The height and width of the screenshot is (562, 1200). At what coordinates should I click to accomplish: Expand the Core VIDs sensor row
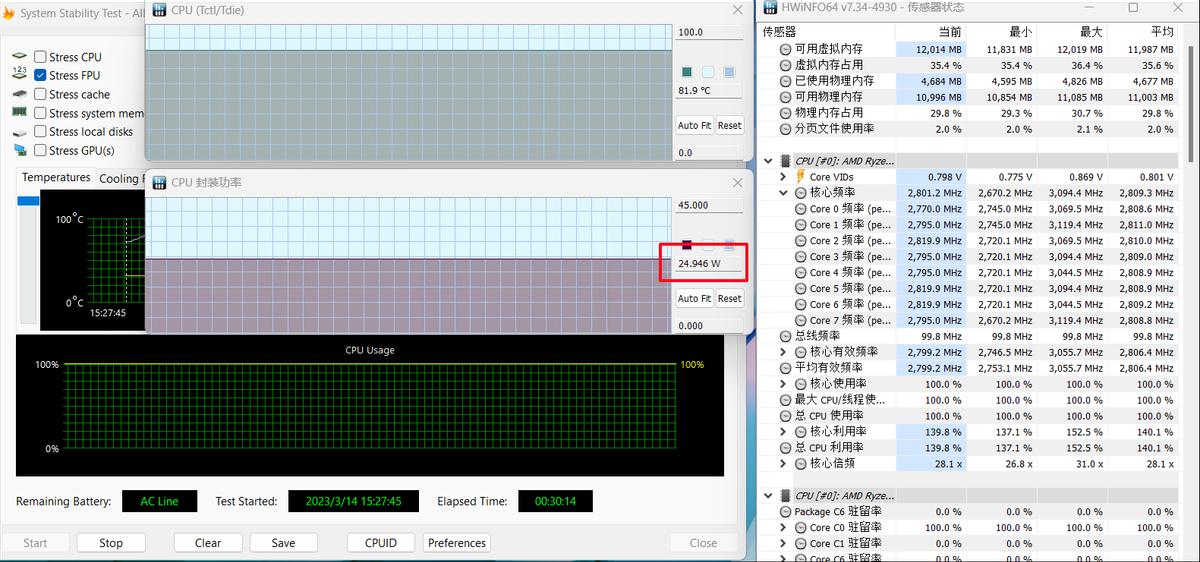[783, 176]
